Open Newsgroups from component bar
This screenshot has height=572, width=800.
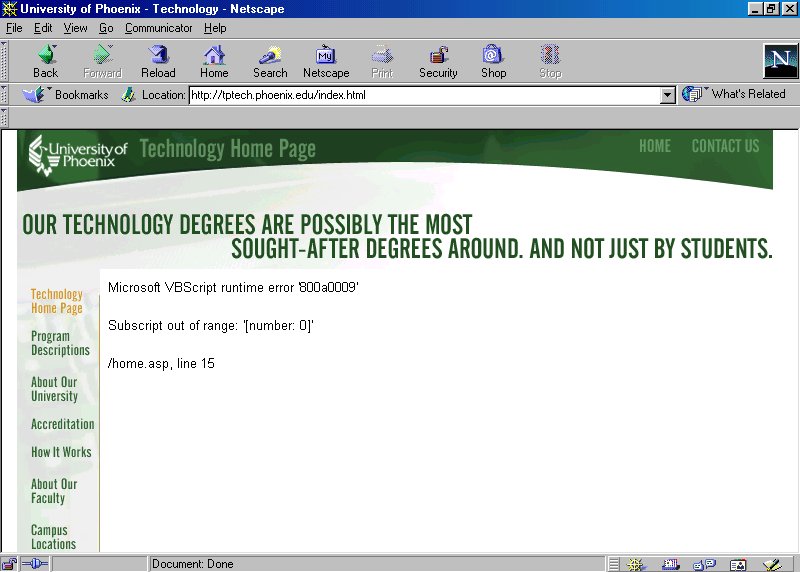pyautogui.click(x=704, y=564)
